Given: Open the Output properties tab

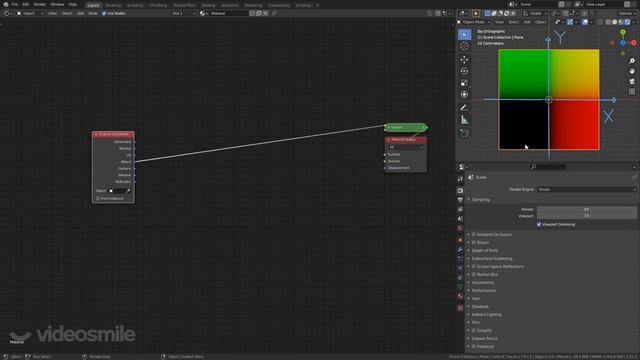Looking at the screenshot, I should (x=460, y=200).
